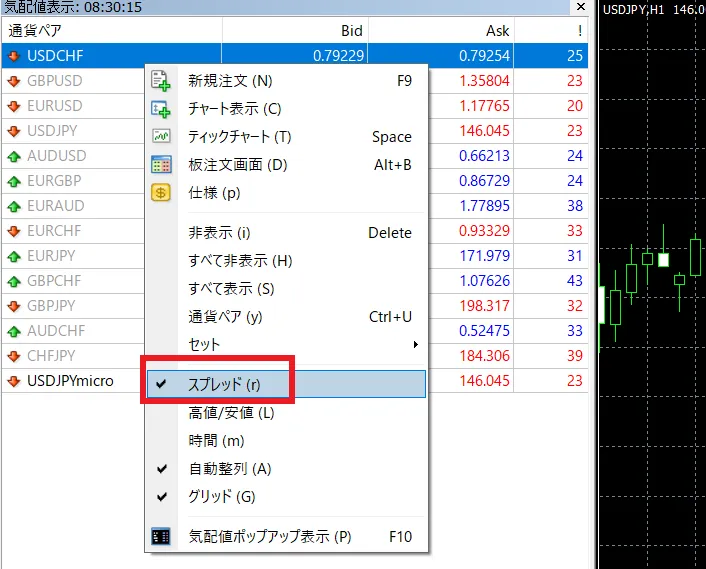Viewport: 706px width, 569px height.
Task: Enable the 時間 (m) time column option
Action: coord(286,441)
